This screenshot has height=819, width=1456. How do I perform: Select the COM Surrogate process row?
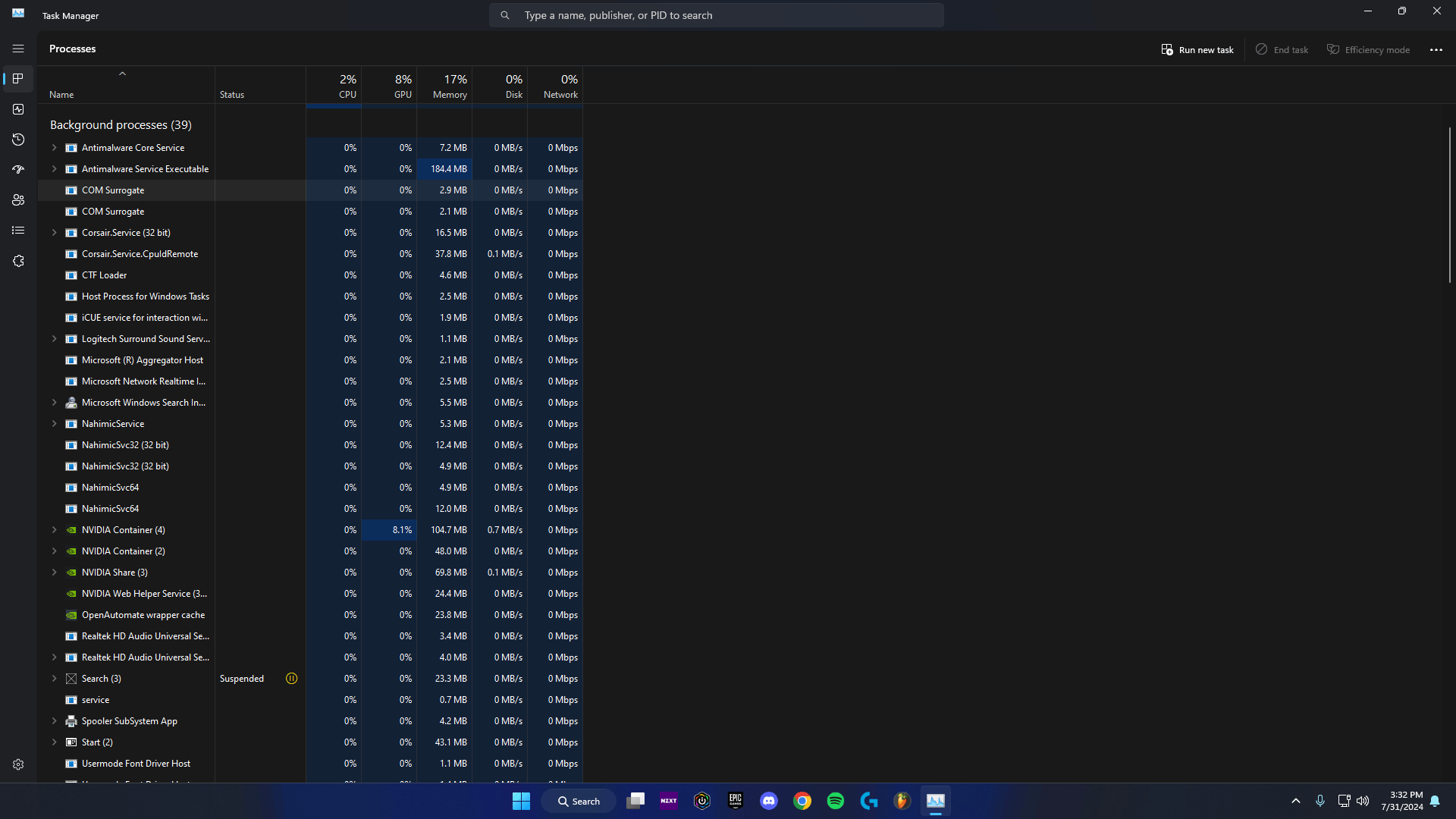coord(112,190)
